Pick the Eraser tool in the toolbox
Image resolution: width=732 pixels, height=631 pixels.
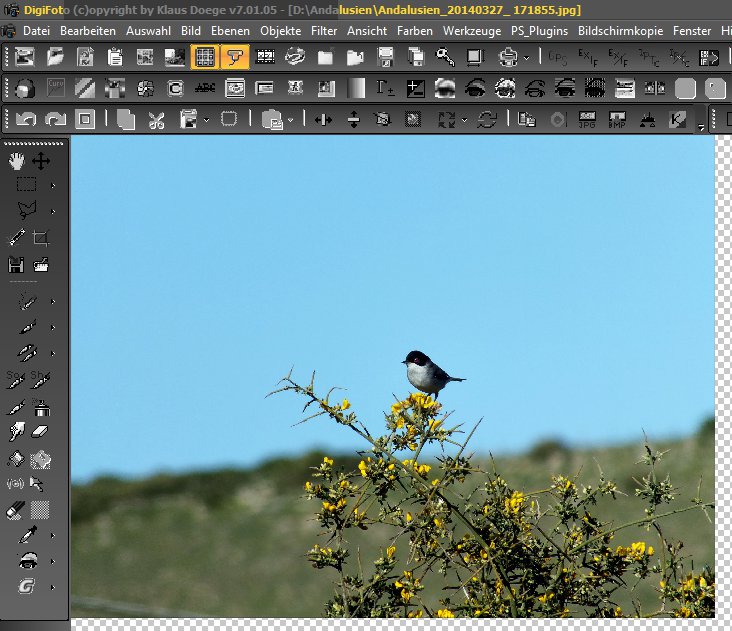tap(41, 432)
